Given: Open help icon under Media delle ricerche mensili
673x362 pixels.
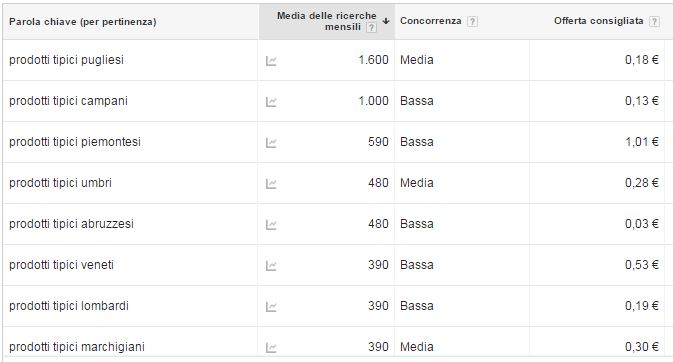Looking at the screenshot, I should [x=371, y=27].
